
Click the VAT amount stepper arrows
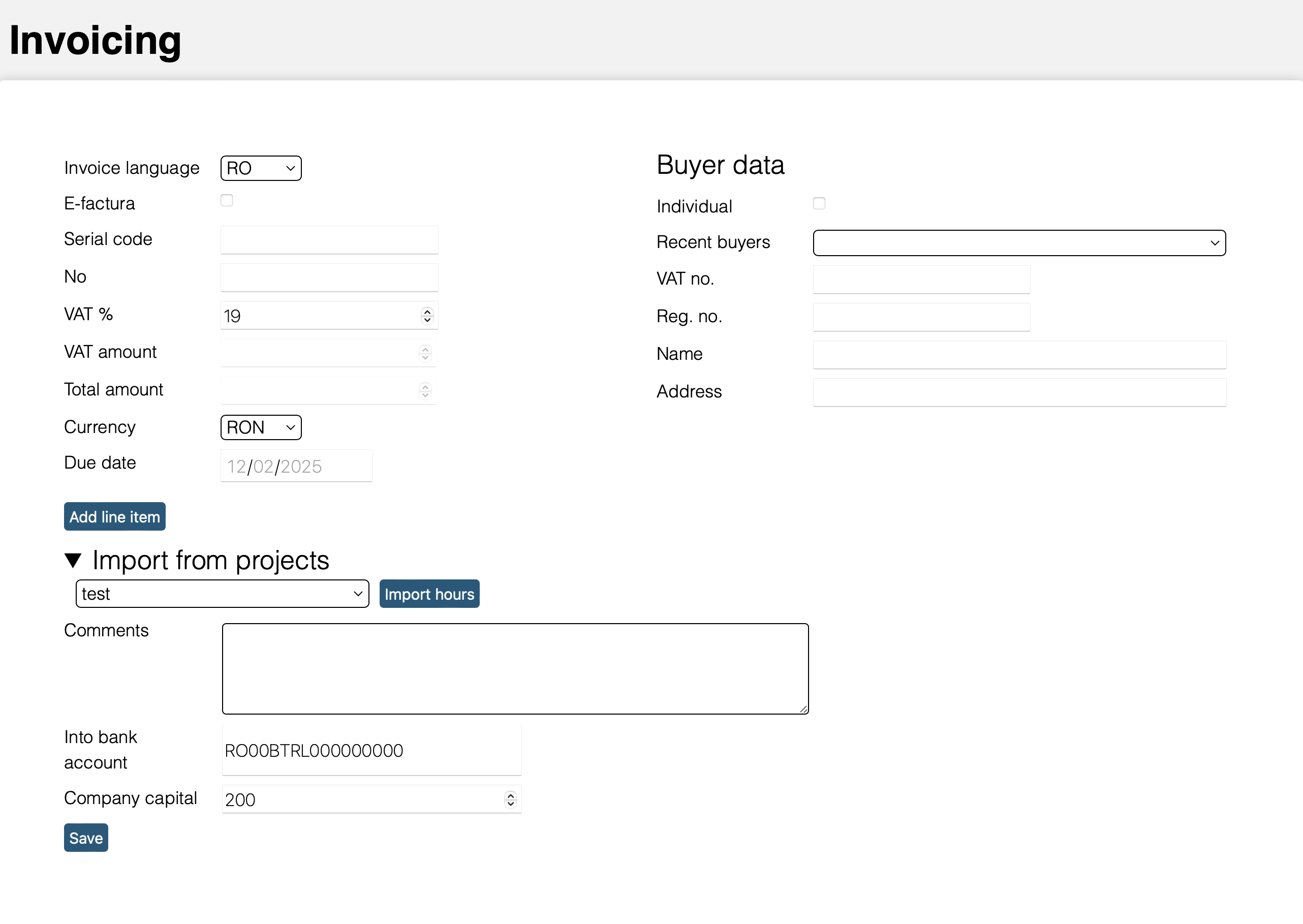[425, 353]
